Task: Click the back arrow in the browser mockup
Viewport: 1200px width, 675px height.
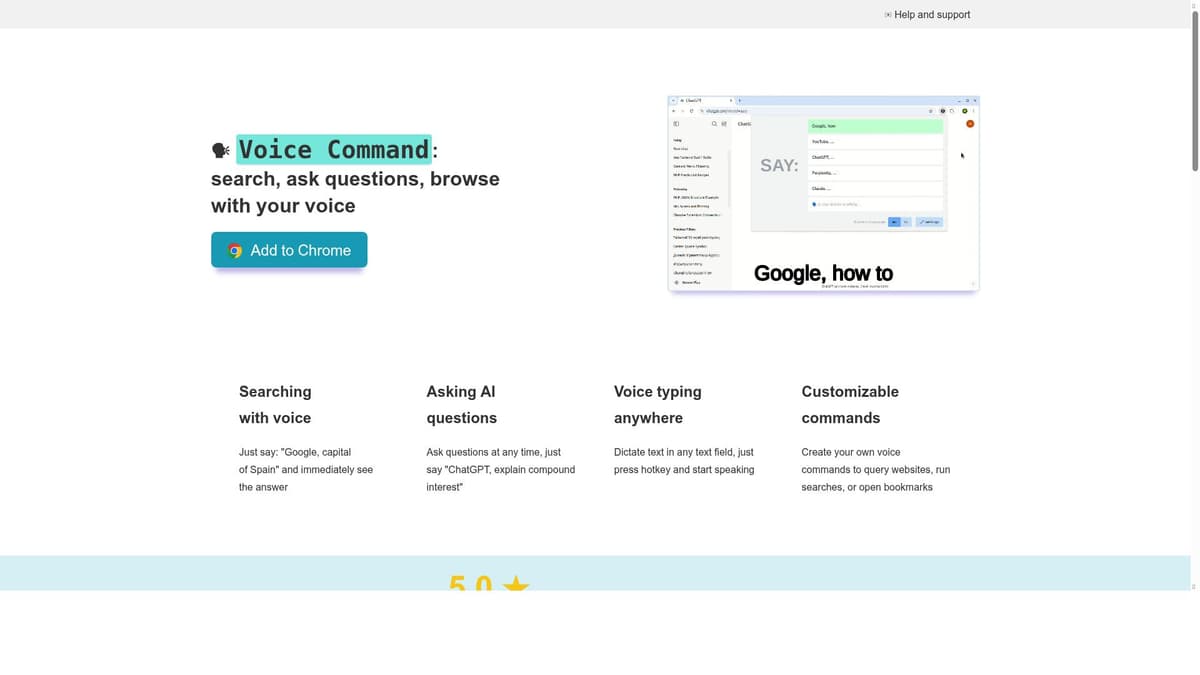Action: click(674, 110)
